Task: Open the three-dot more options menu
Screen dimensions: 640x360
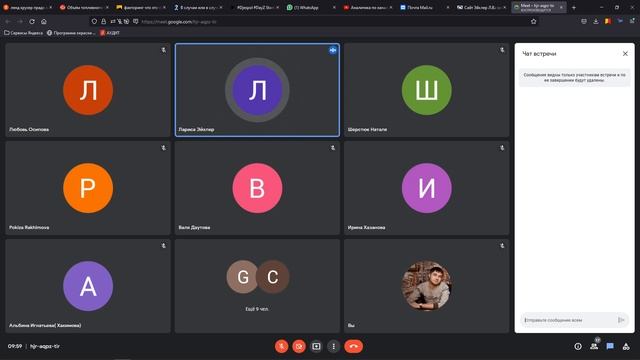Action: pyautogui.click(x=333, y=346)
